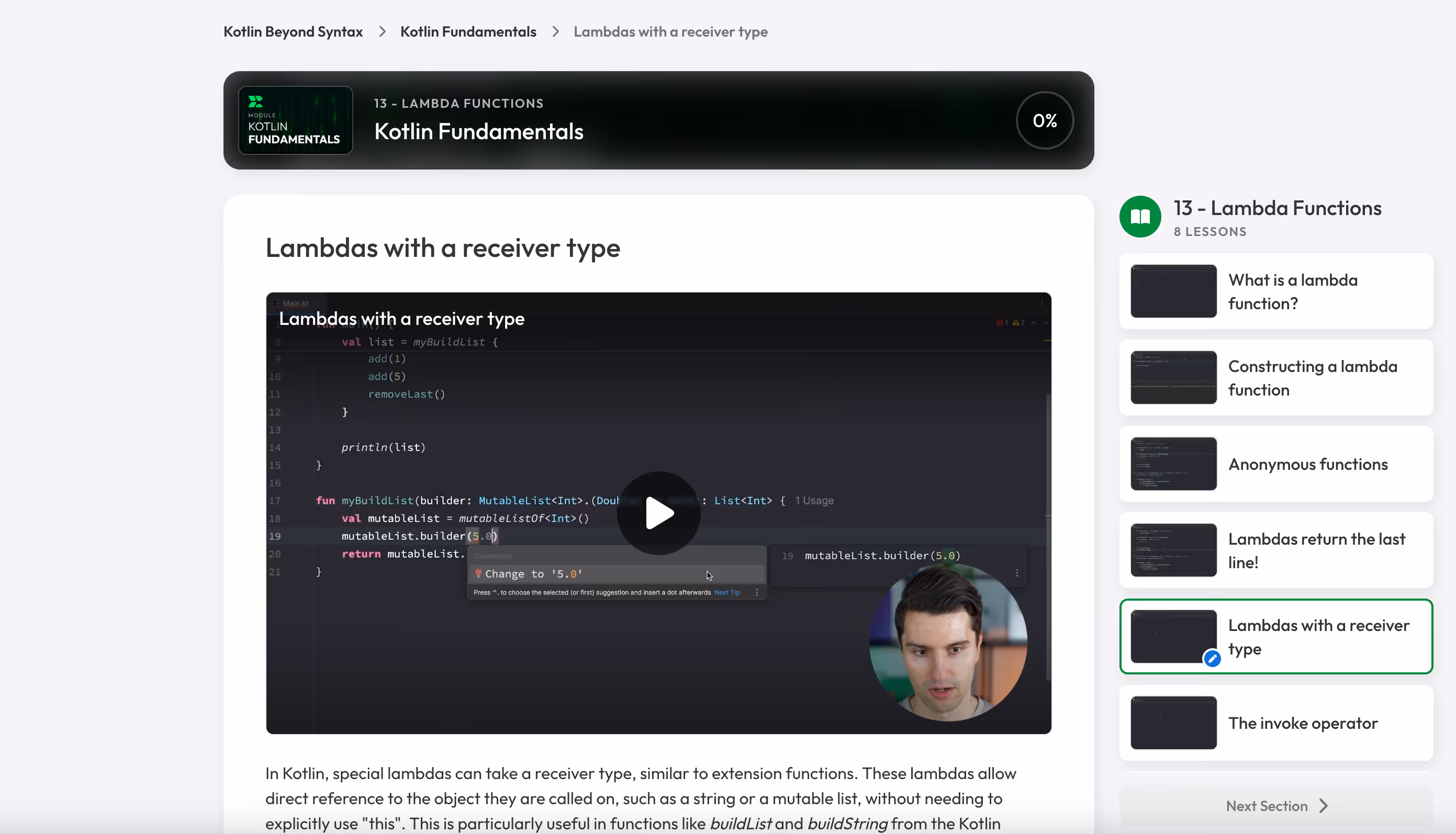1456x834 pixels.
Task: Open 'Lambdas return the last line!' lesson
Action: (x=1316, y=550)
